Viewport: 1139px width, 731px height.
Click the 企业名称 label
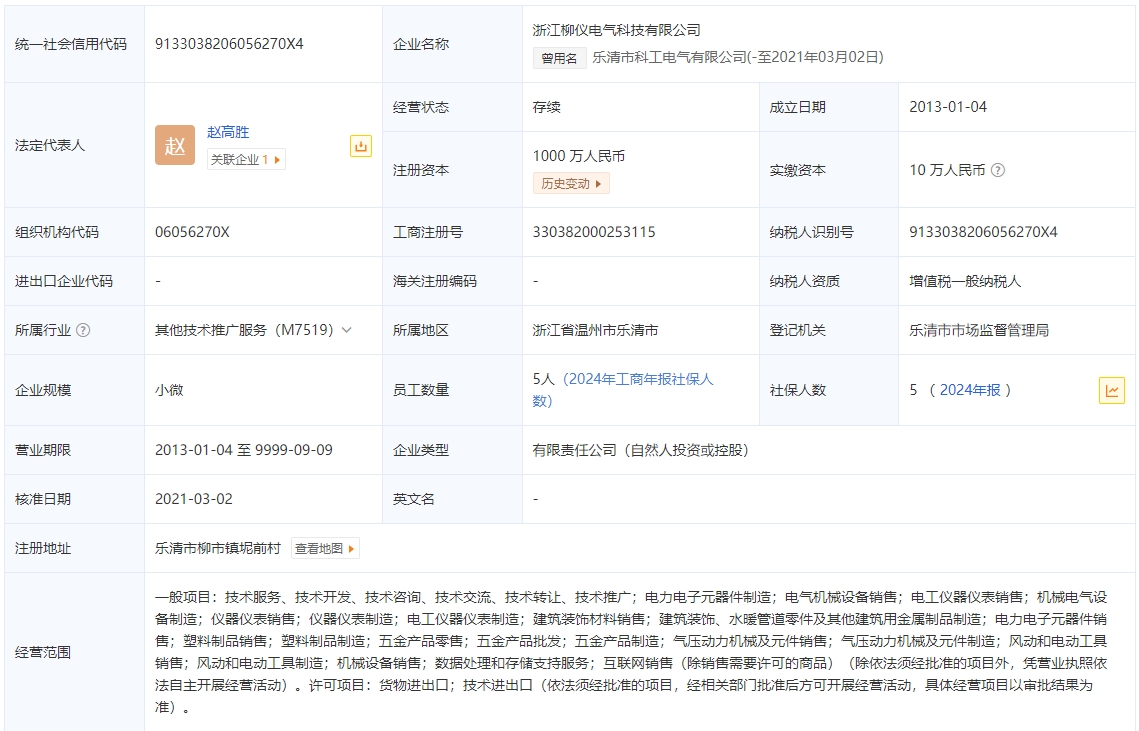[421, 44]
